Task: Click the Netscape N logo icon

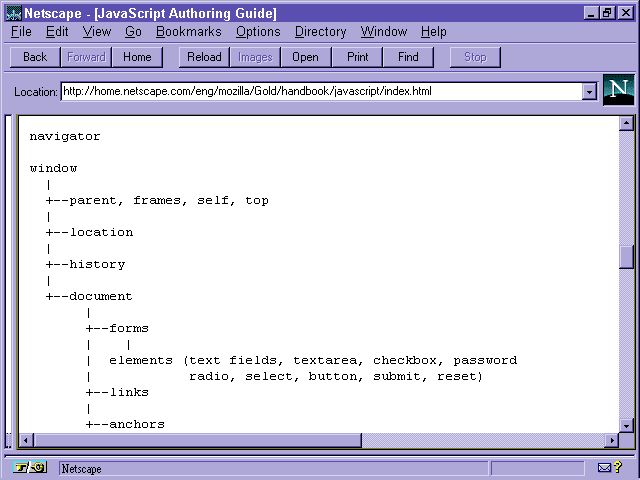Action: click(x=619, y=90)
